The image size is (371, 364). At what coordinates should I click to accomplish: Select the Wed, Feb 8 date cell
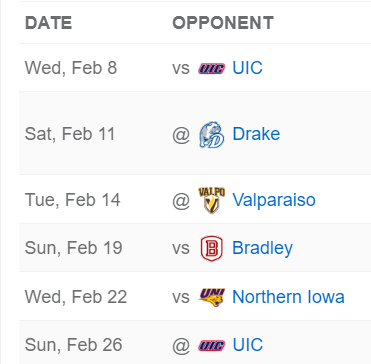coord(71,68)
